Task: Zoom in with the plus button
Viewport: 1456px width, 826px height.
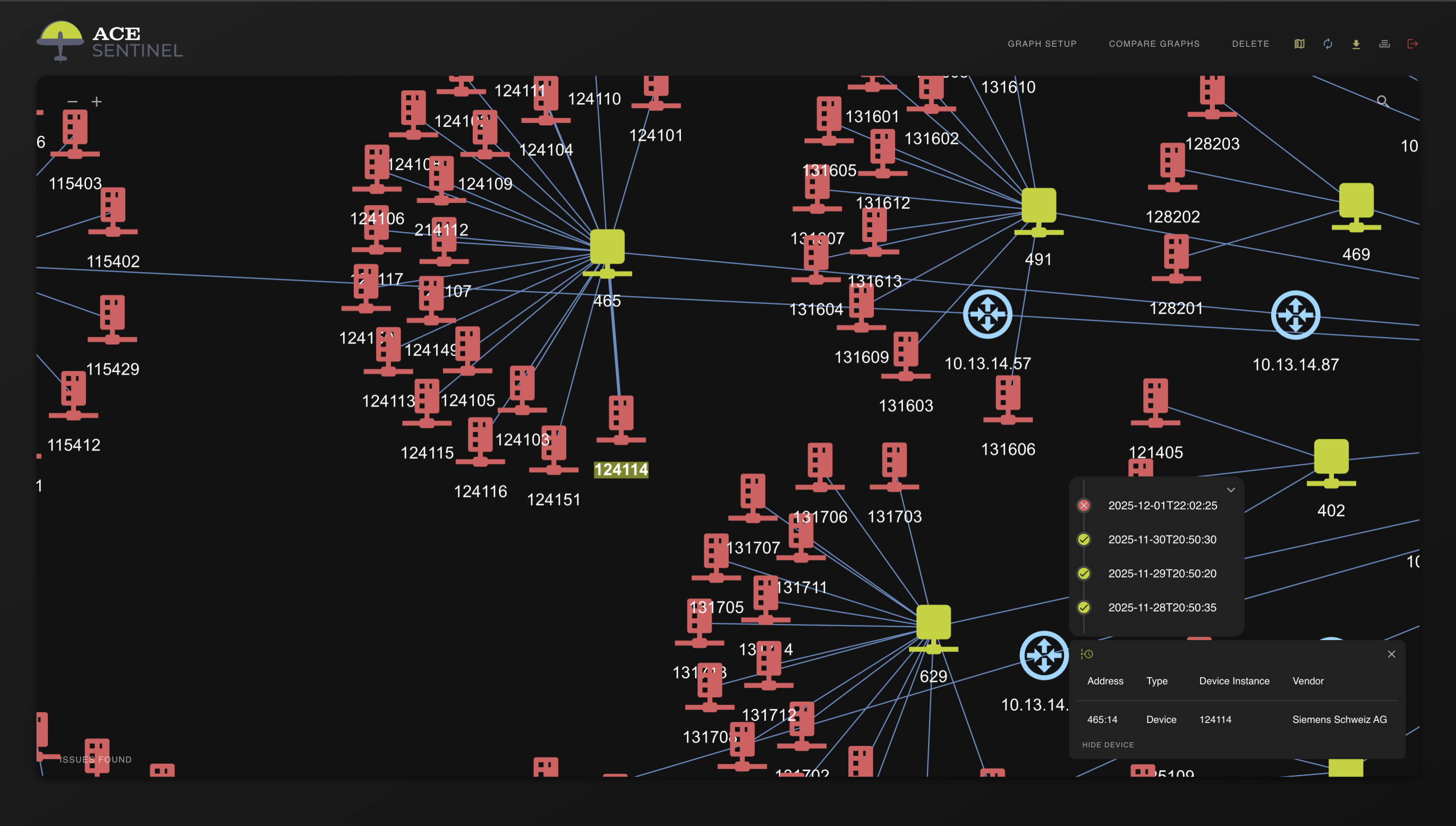Action: tap(97, 101)
